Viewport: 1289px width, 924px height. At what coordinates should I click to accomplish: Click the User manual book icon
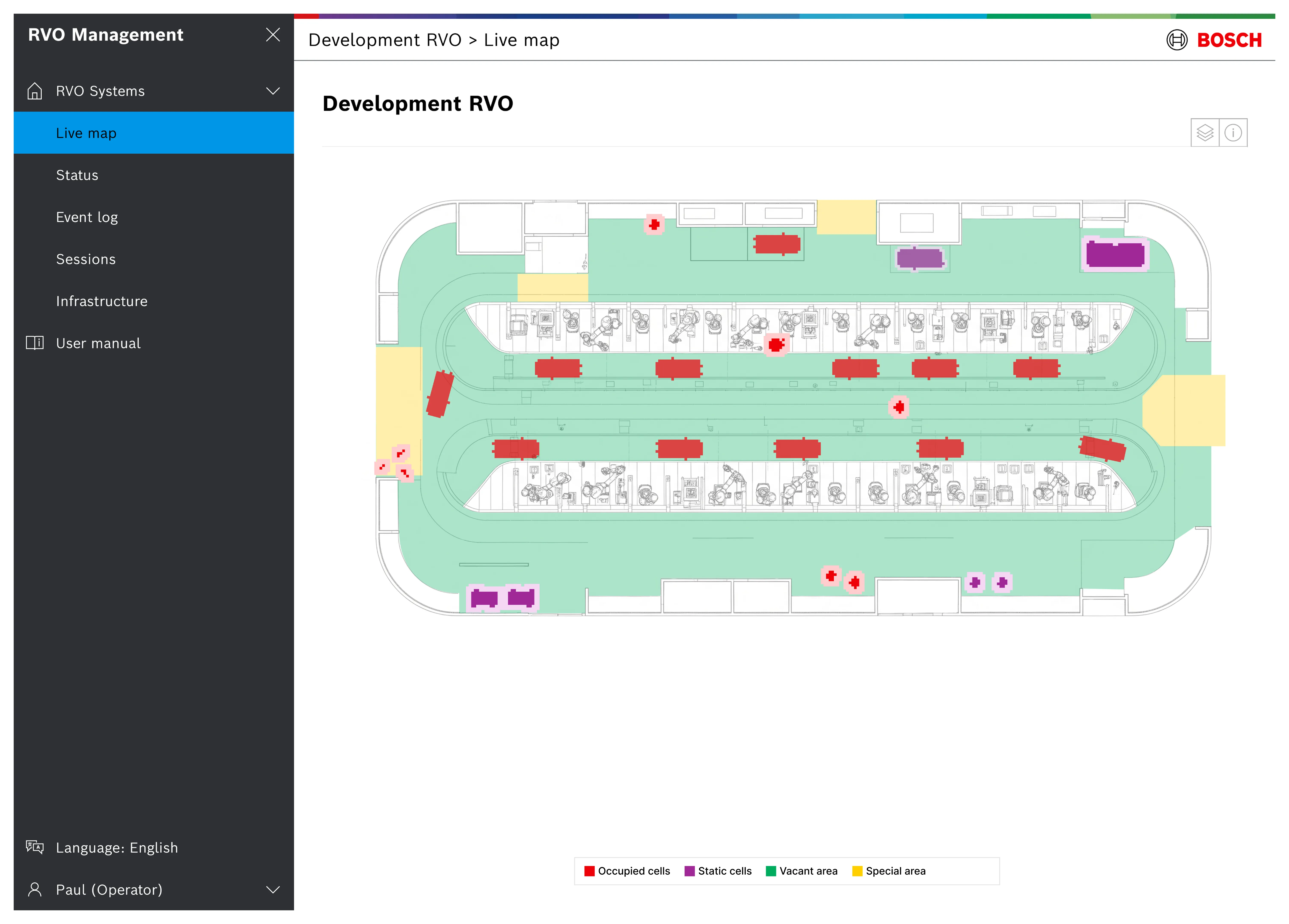click(x=35, y=343)
